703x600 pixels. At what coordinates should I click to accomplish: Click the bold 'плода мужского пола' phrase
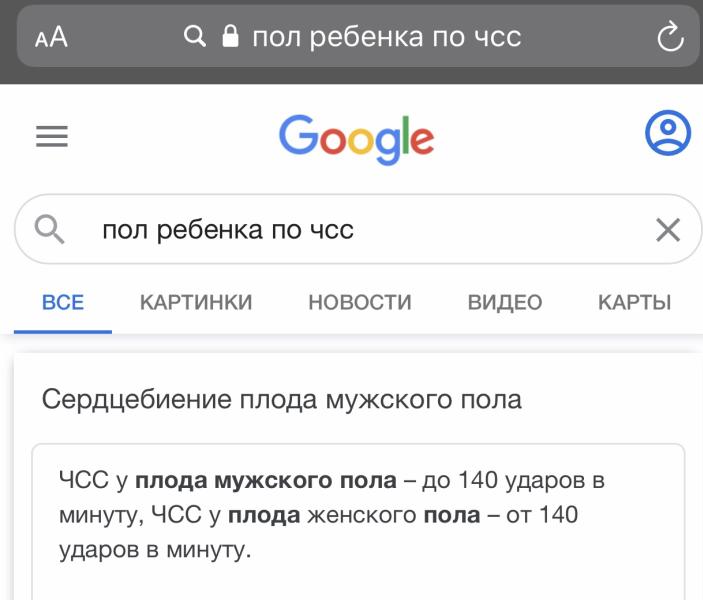coord(266,481)
